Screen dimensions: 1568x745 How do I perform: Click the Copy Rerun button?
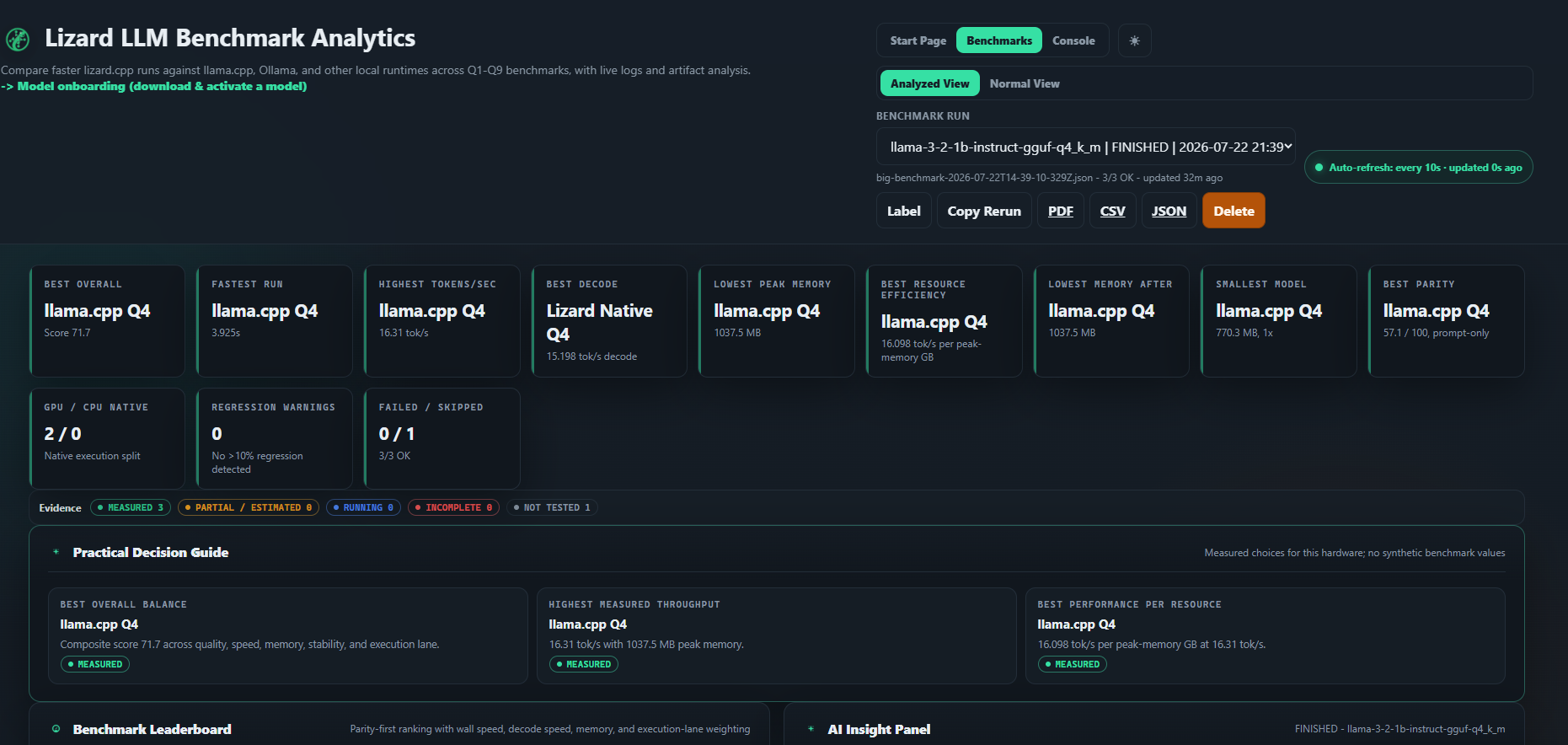click(x=984, y=211)
